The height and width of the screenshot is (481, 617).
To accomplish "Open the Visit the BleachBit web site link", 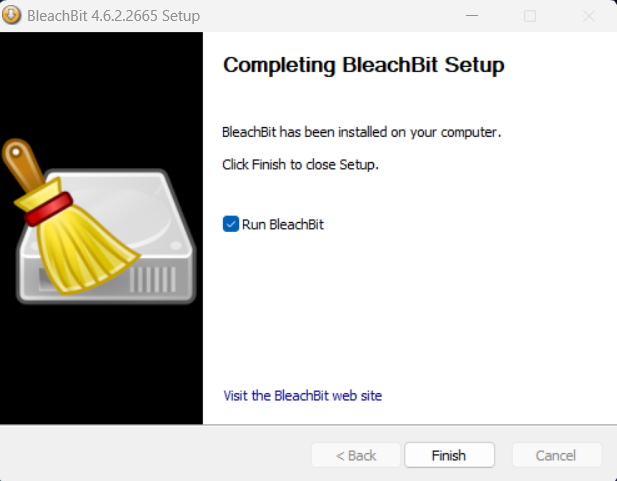I will 303,395.
